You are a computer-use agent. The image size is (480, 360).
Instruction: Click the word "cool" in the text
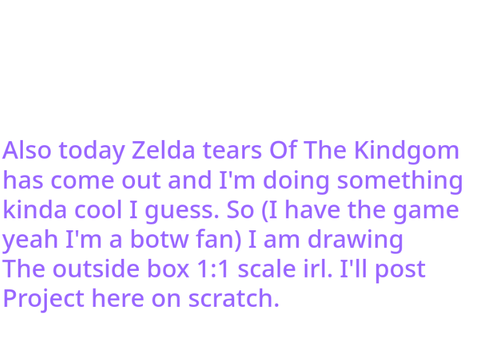click(x=98, y=210)
